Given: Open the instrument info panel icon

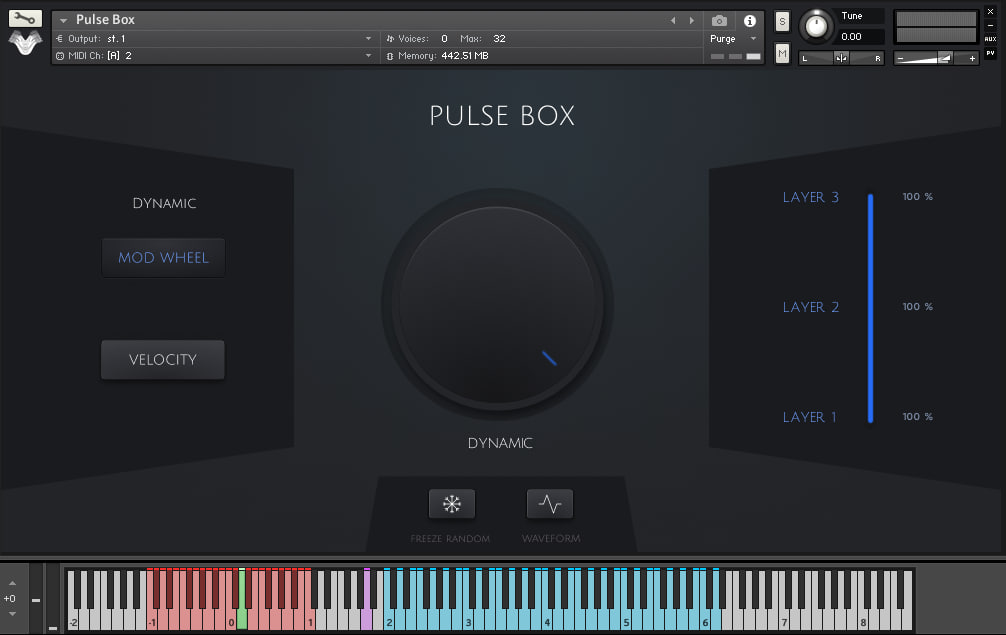Looking at the screenshot, I should click(x=749, y=20).
